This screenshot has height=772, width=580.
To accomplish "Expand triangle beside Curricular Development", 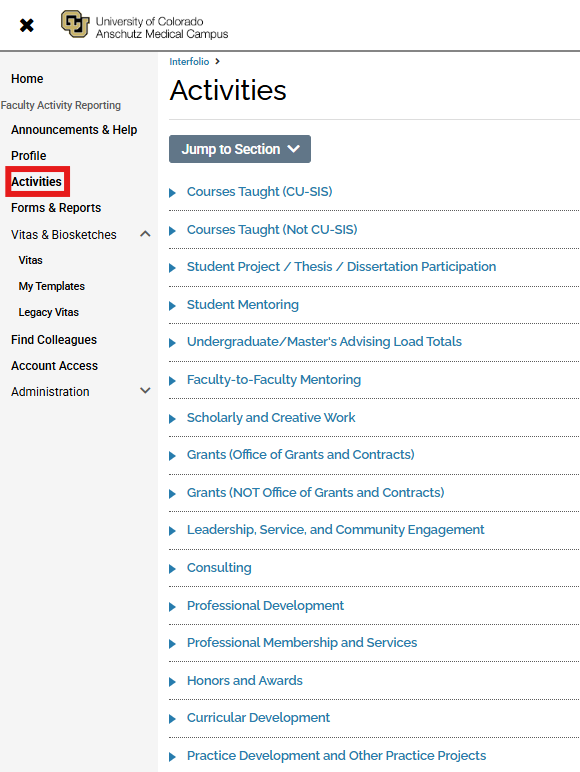I will pos(172,719).
